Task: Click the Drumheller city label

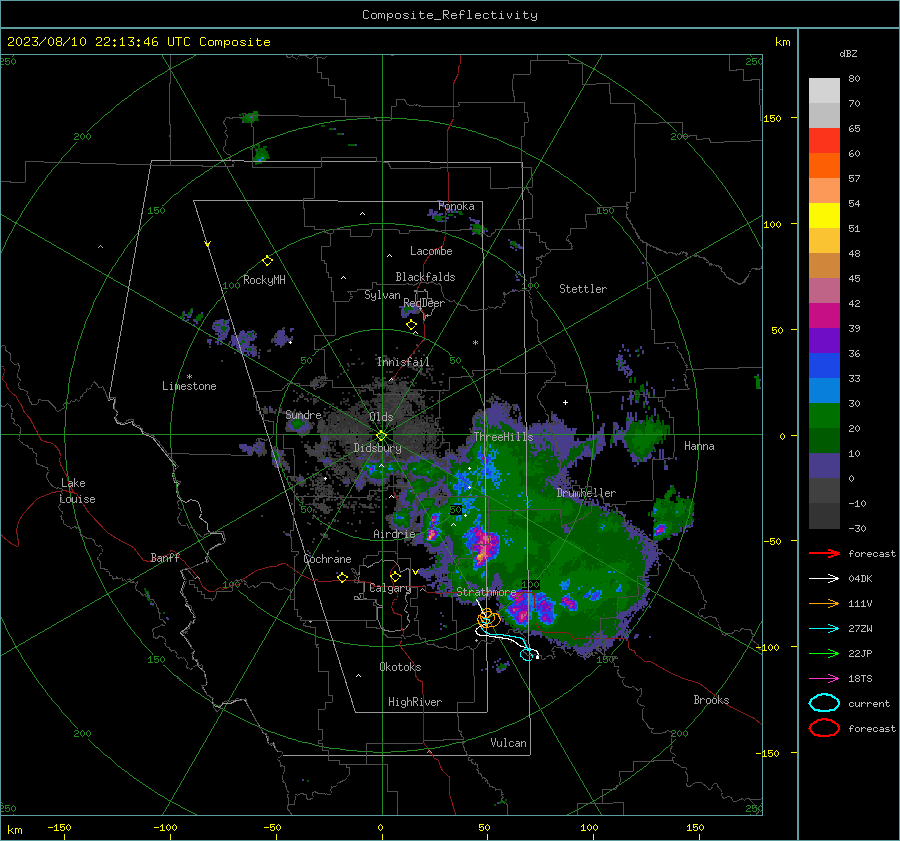Action: (x=586, y=493)
